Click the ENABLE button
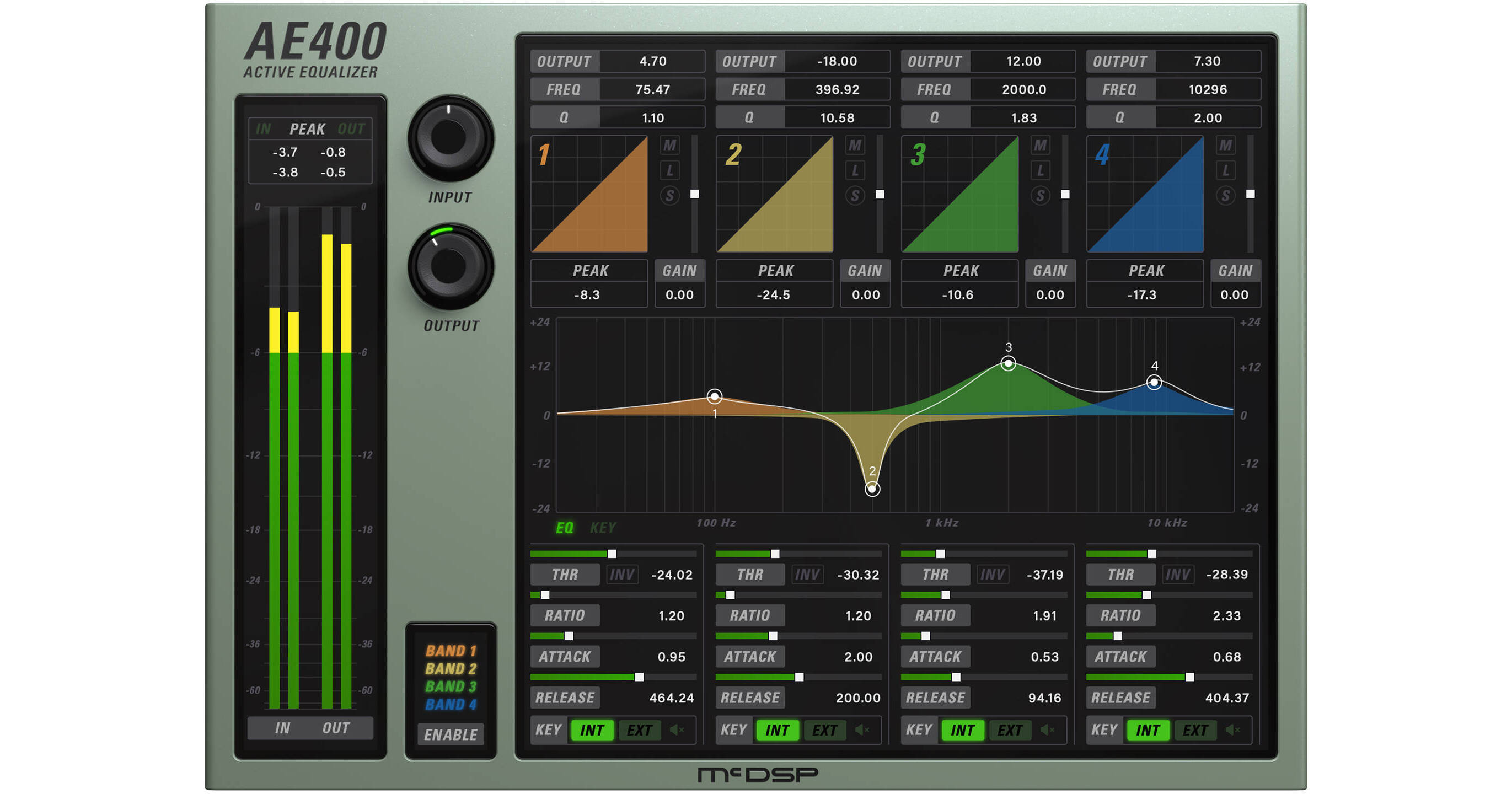 (x=451, y=735)
